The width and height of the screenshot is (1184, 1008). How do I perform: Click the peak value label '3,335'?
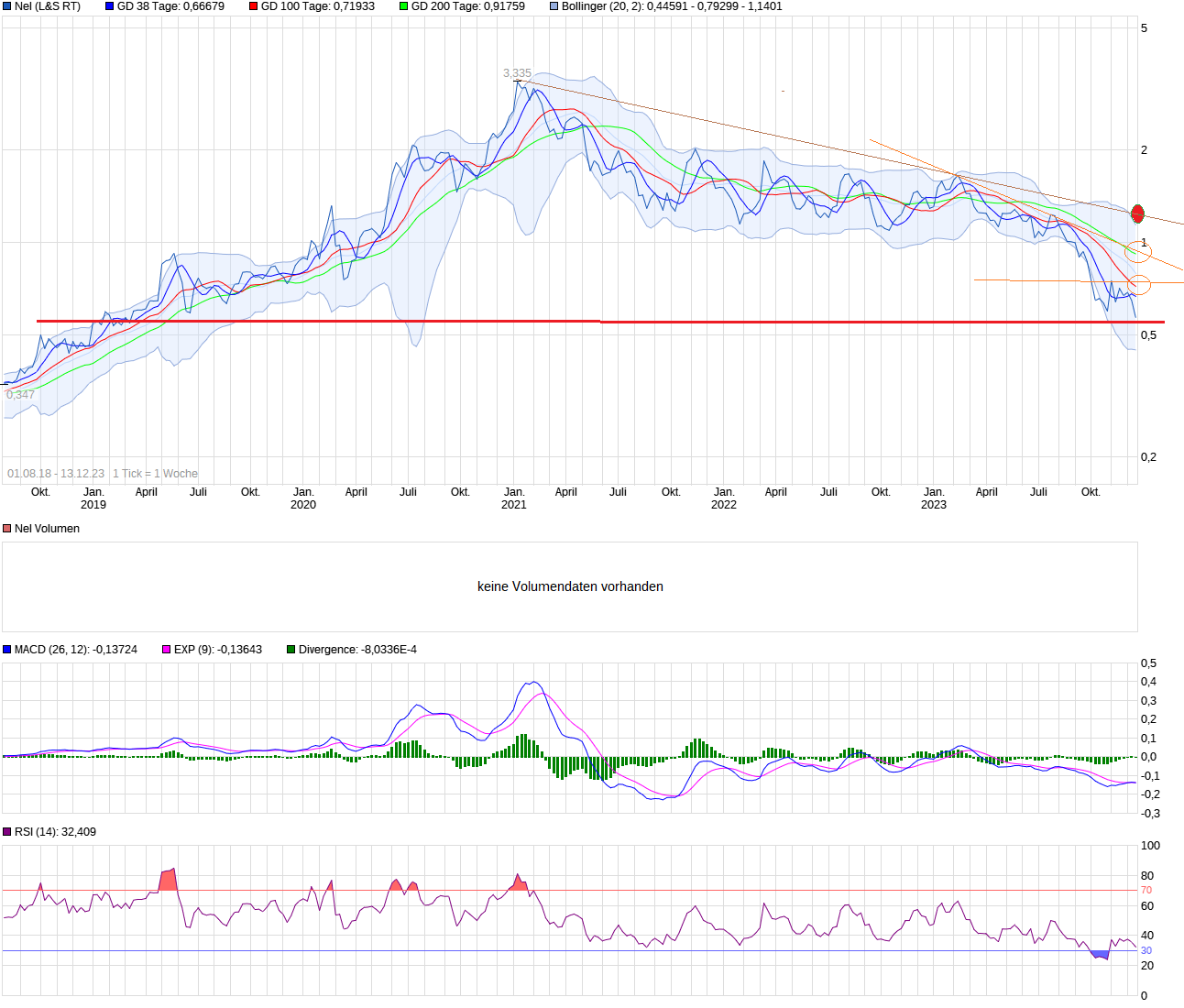(x=517, y=73)
